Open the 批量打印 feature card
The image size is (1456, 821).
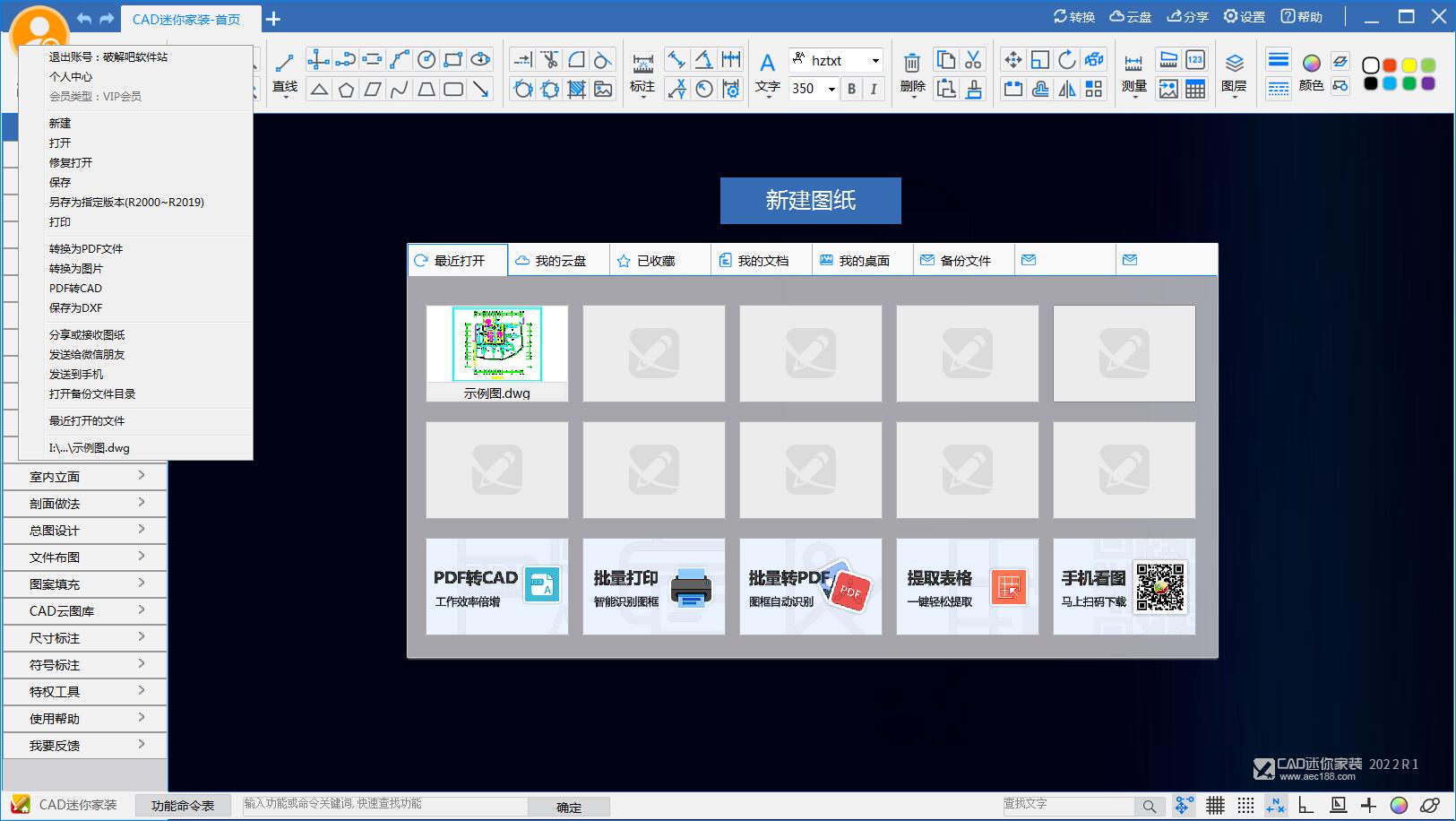pyautogui.click(x=654, y=587)
